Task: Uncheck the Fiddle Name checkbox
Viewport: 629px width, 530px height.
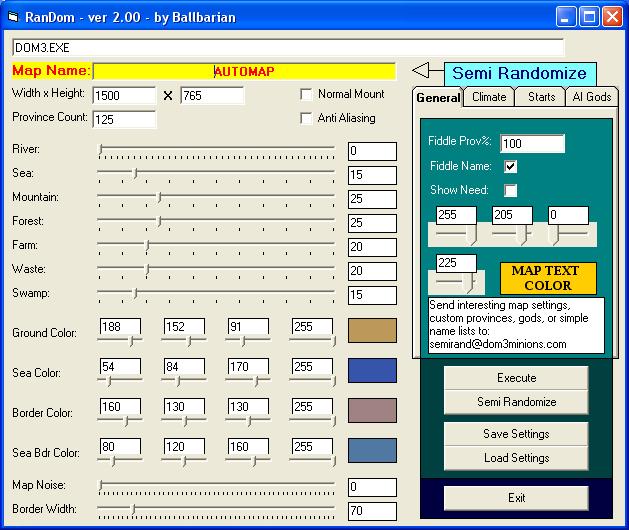Action: (511, 166)
